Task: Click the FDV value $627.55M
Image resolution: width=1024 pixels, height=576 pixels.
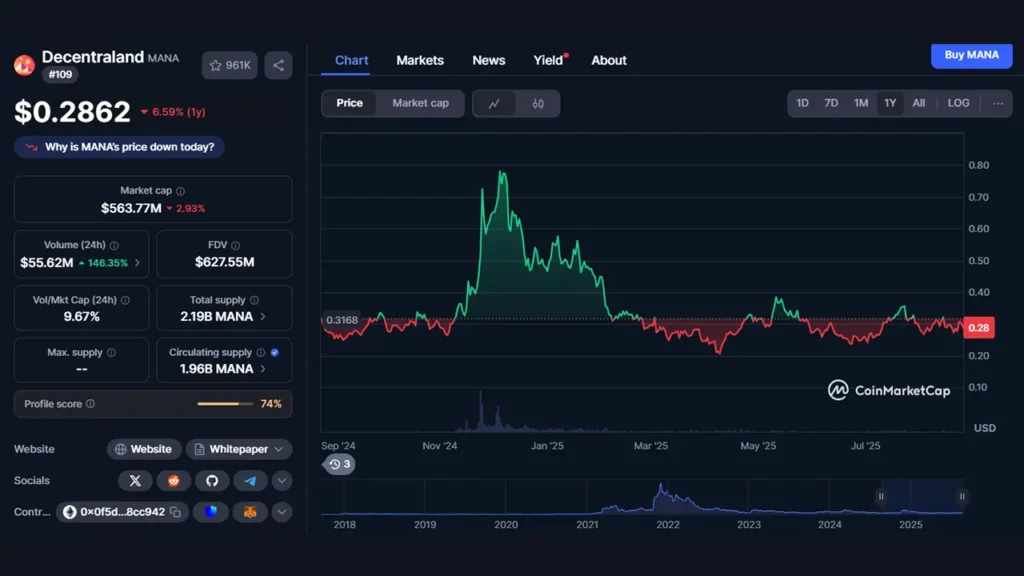Action: (225, 263)
